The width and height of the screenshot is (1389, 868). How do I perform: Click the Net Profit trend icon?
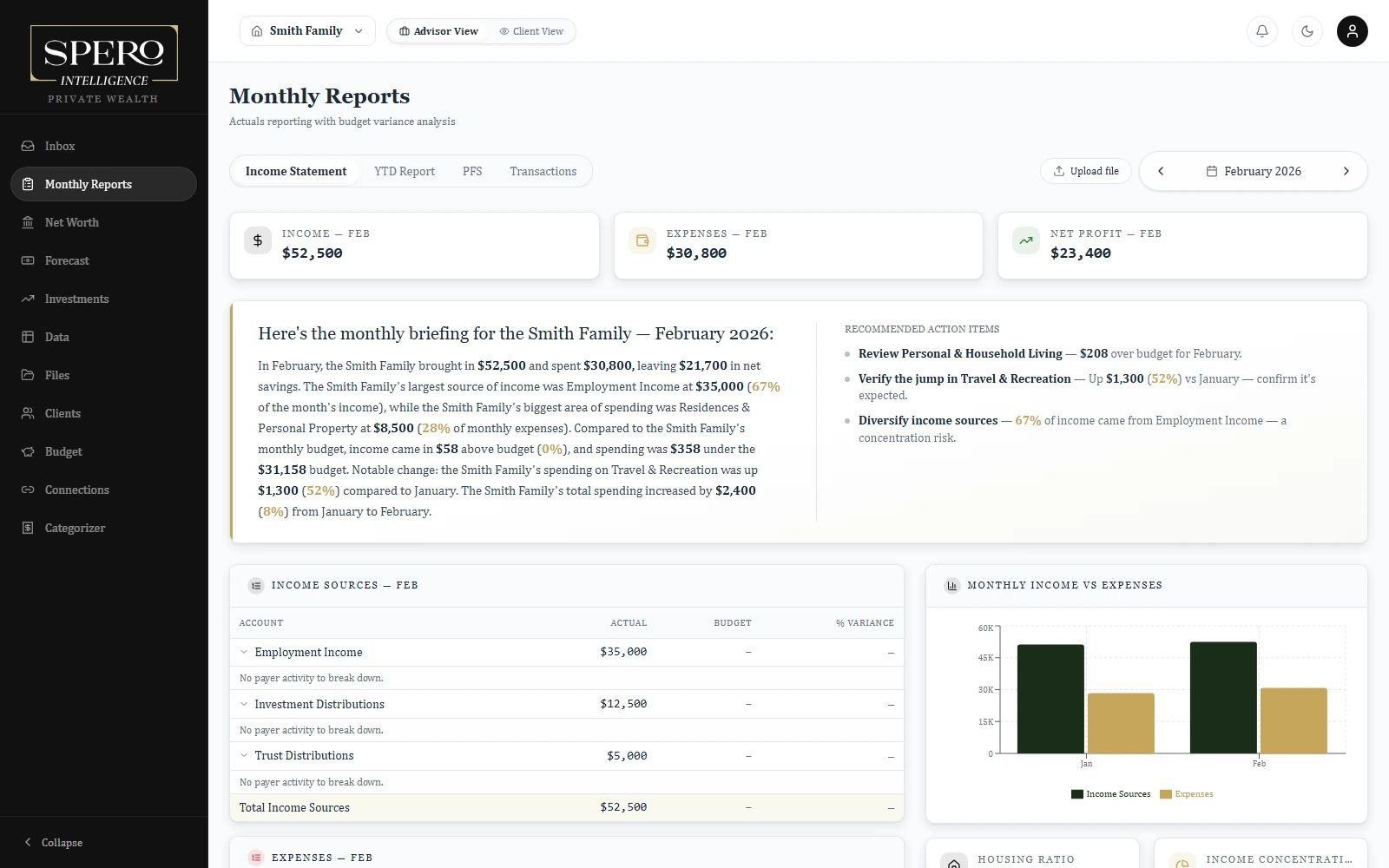coord(1026,240)
